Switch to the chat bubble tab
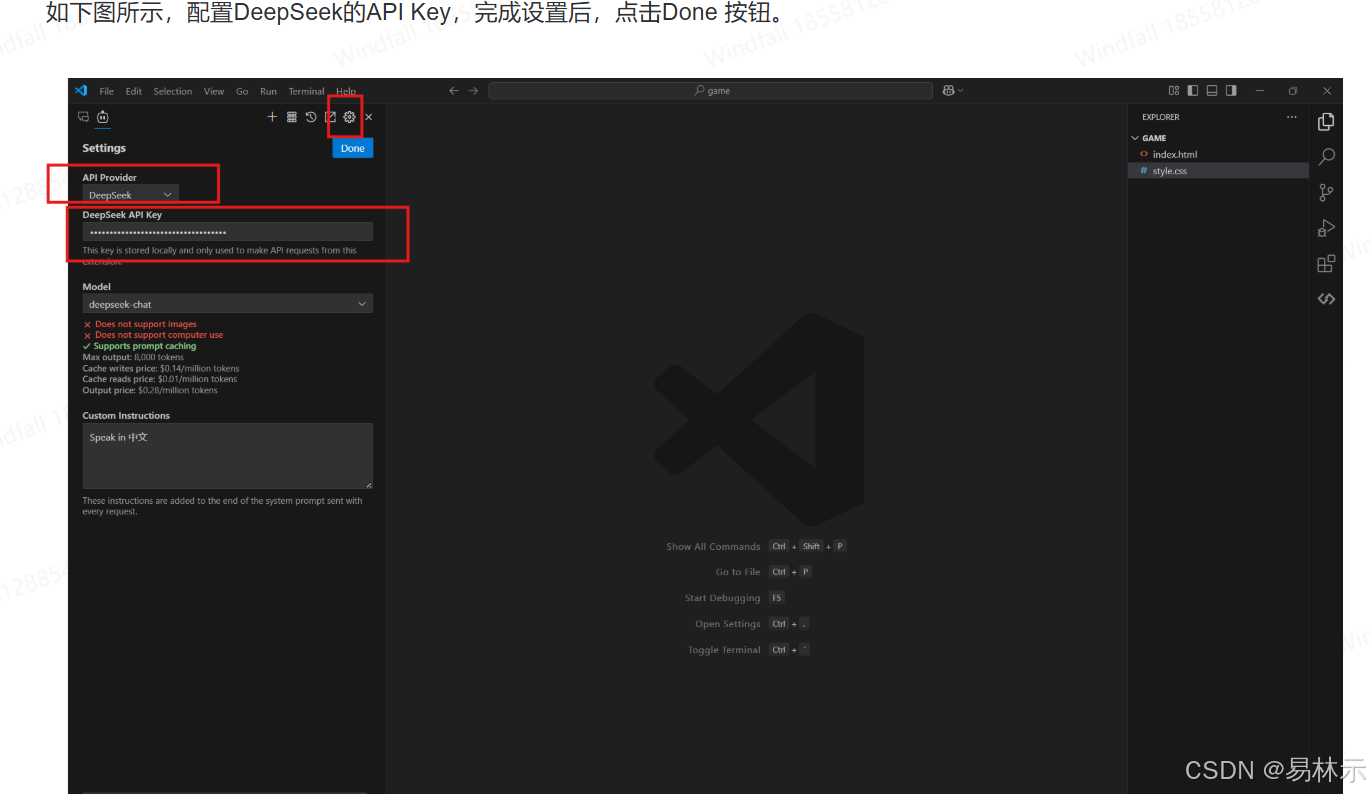Image resolution: width=1370 pixels, height=794 pixels. (x=83, y=117)
